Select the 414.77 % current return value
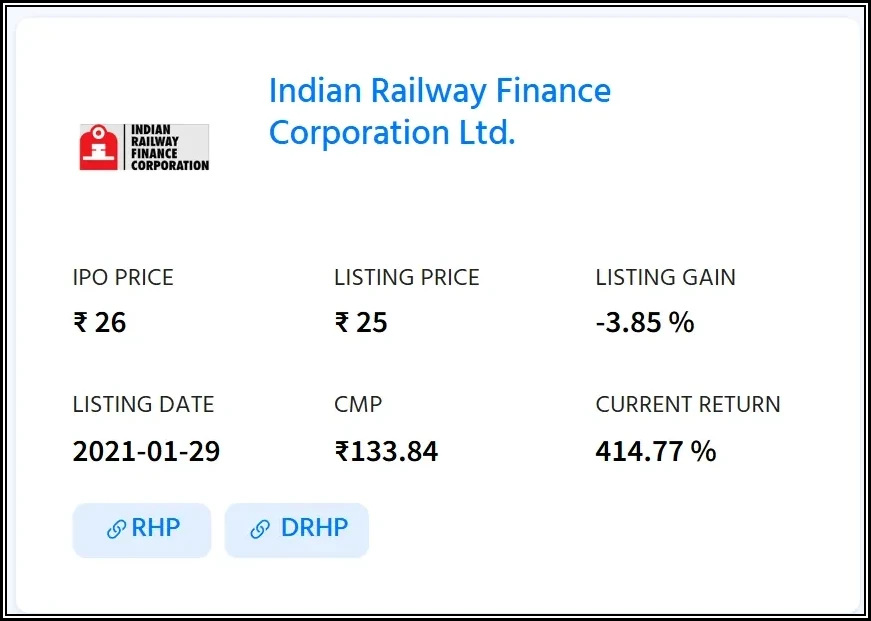Viewport: 871px width, 621px height. click(x=655, y=451)
